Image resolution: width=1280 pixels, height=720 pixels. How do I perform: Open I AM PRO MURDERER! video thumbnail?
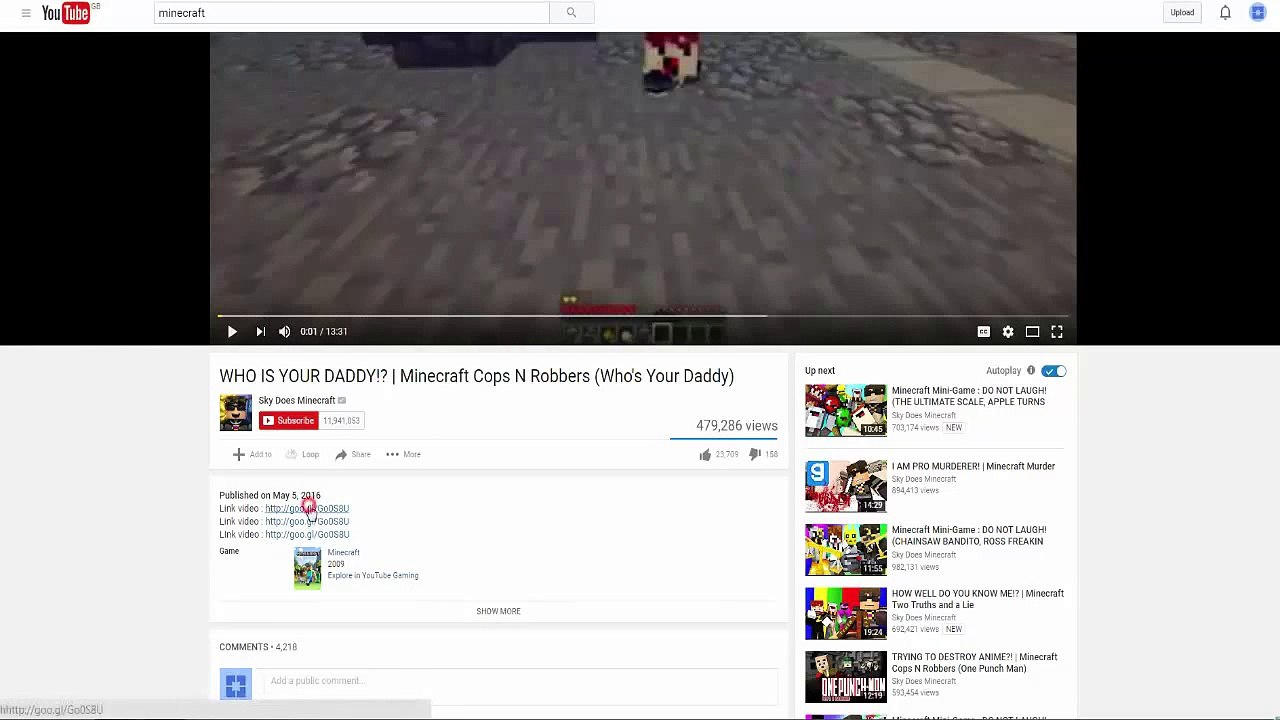pos(846,486)
